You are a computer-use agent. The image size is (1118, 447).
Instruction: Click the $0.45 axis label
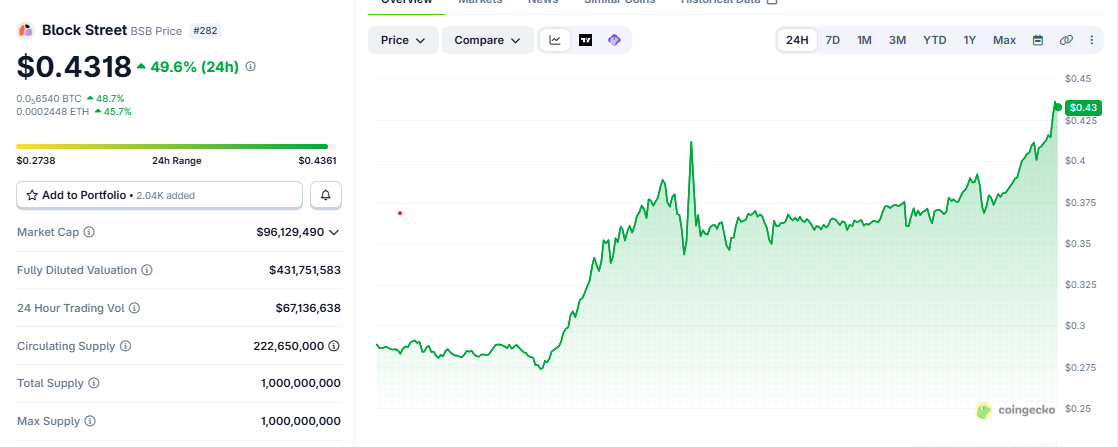(x=1077, y=78)
